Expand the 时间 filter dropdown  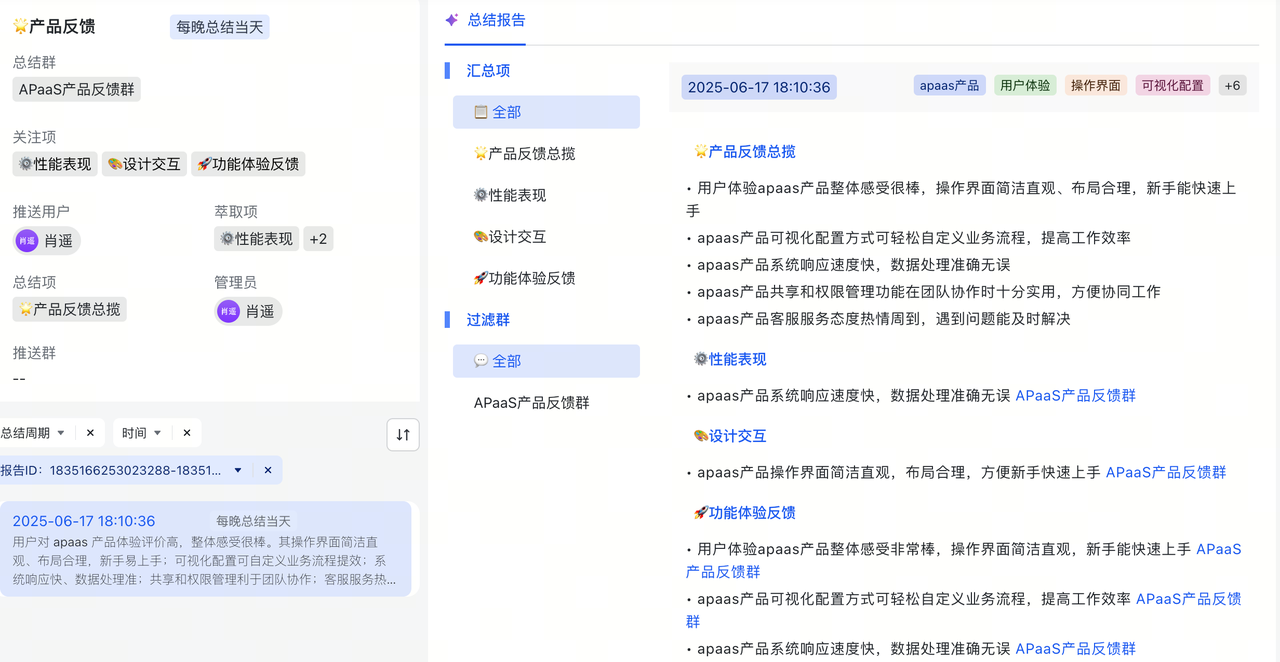157,433
